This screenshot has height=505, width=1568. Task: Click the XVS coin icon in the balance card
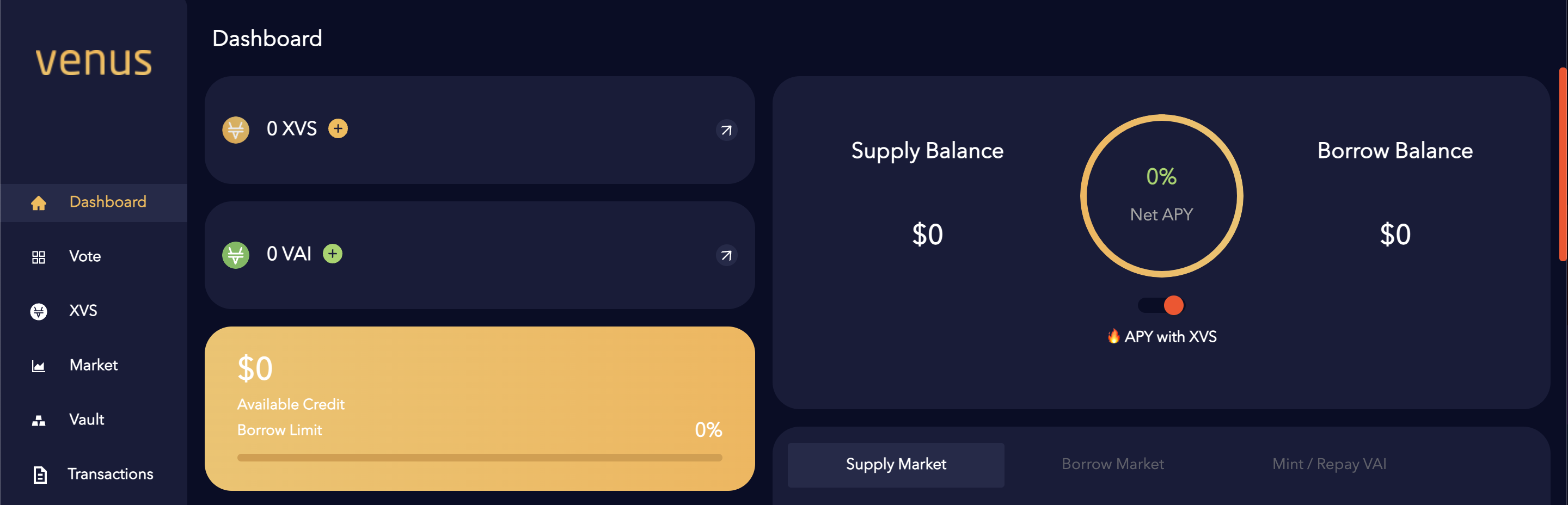[x=236, y=130]
